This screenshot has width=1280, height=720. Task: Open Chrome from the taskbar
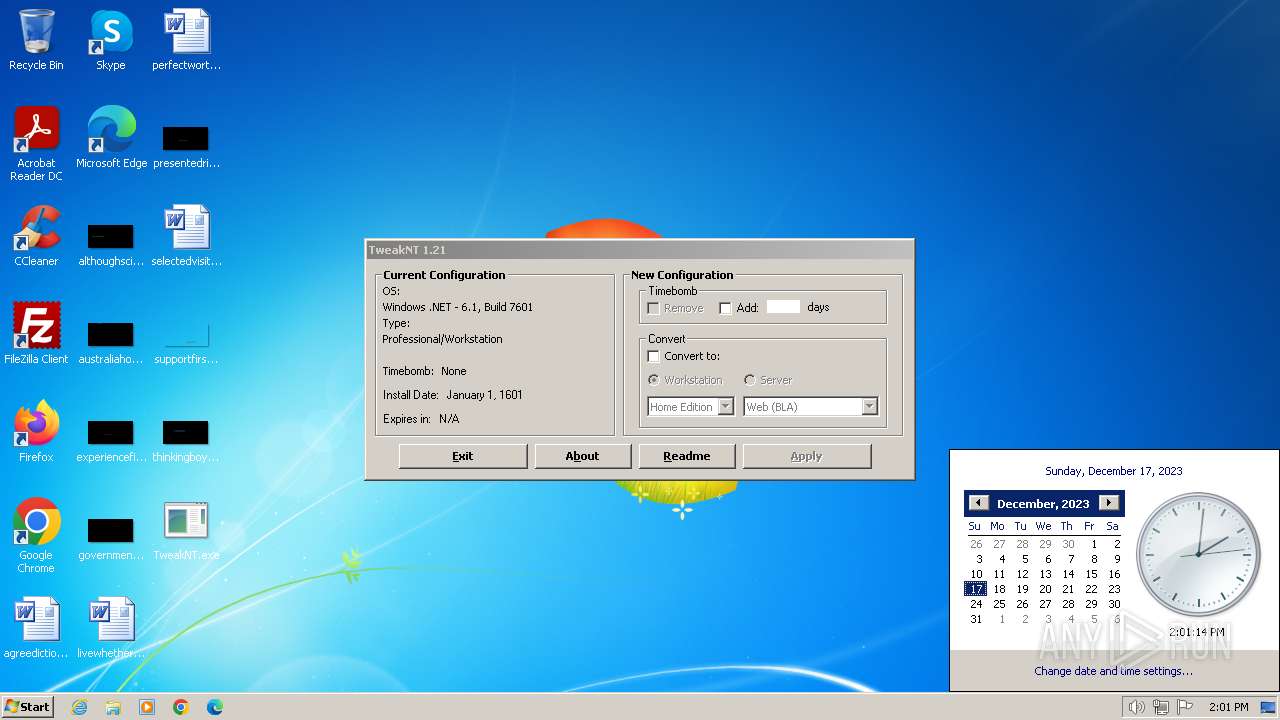181,707
